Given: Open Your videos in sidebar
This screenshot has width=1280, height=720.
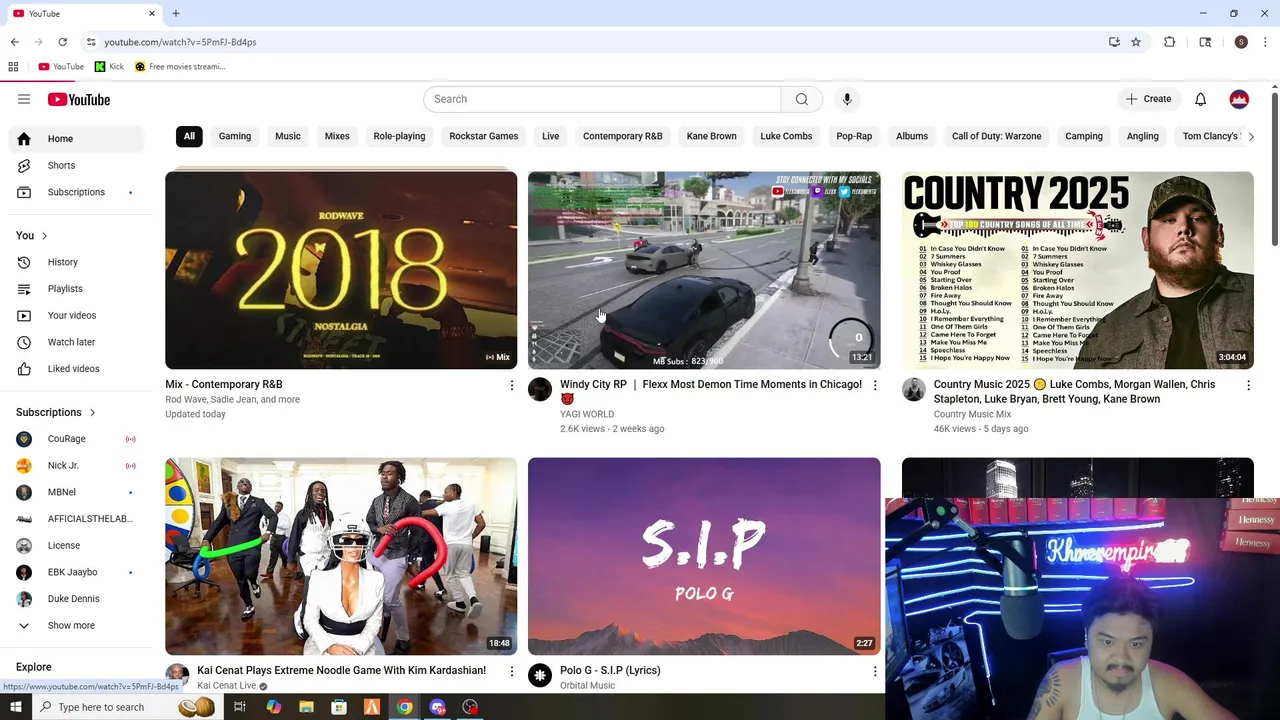Looking at the screenshot, I should click(76, 315).
